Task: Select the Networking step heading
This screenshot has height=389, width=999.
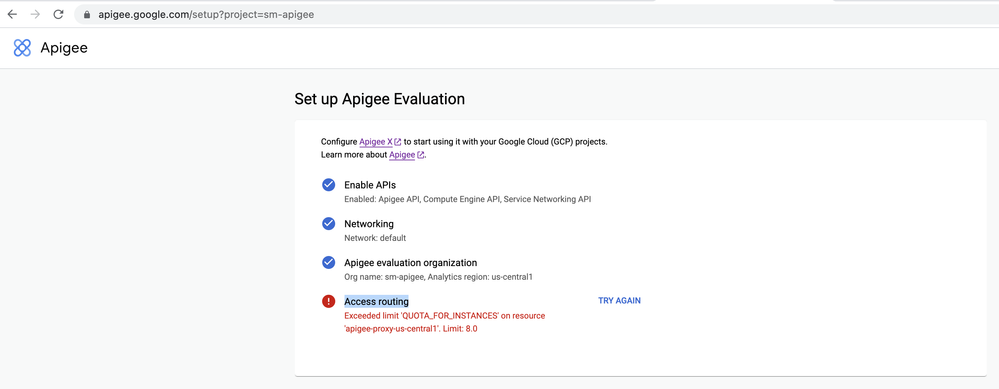Action: coord(369,224)
